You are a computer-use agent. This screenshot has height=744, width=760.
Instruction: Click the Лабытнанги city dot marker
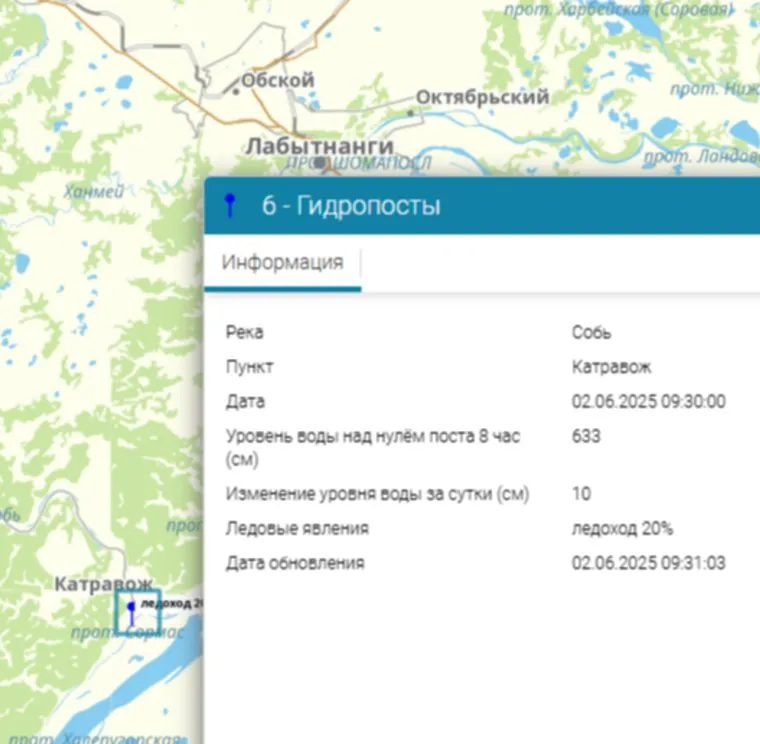pos(319,161)
